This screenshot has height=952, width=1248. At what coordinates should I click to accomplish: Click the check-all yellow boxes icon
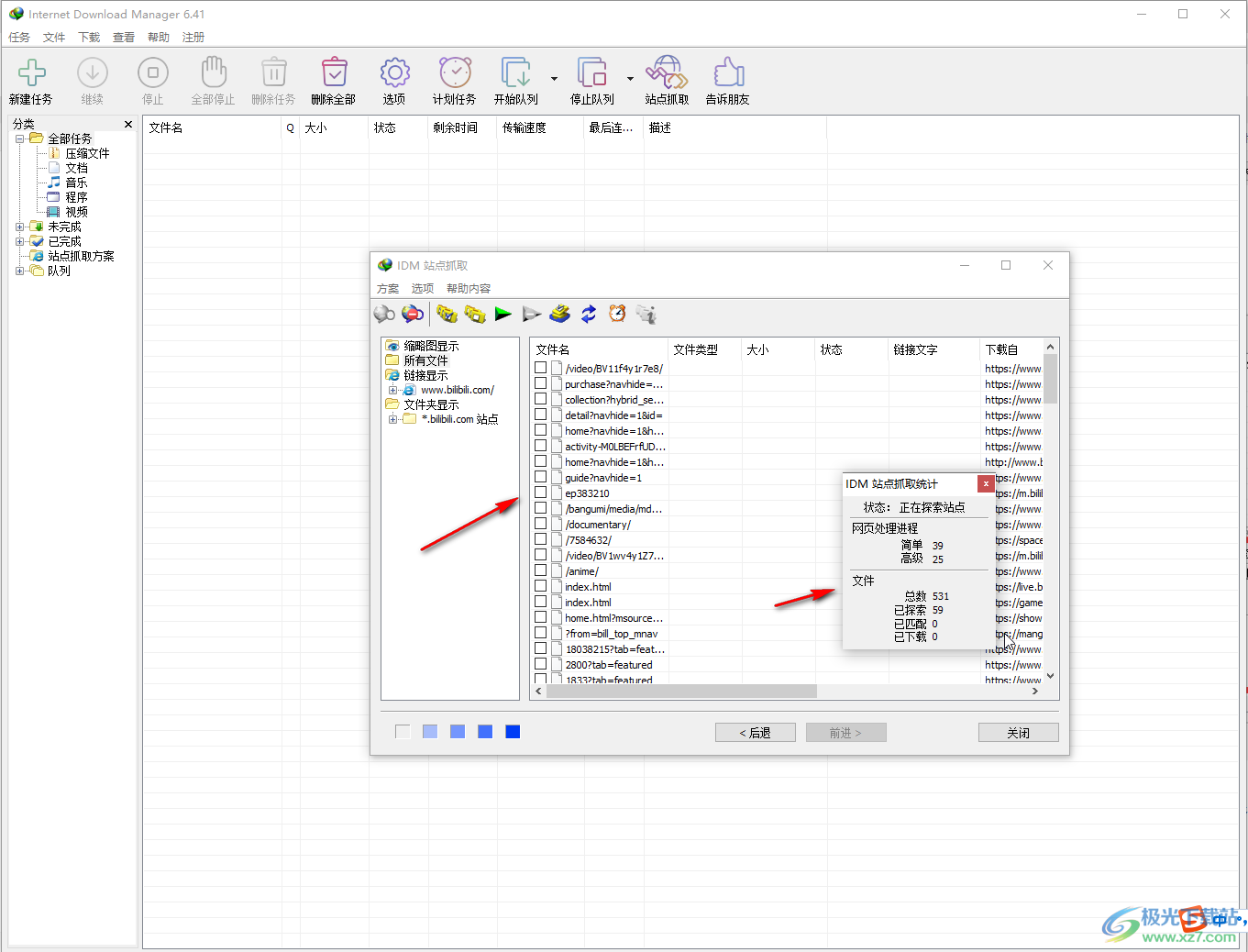coord(447,314)
